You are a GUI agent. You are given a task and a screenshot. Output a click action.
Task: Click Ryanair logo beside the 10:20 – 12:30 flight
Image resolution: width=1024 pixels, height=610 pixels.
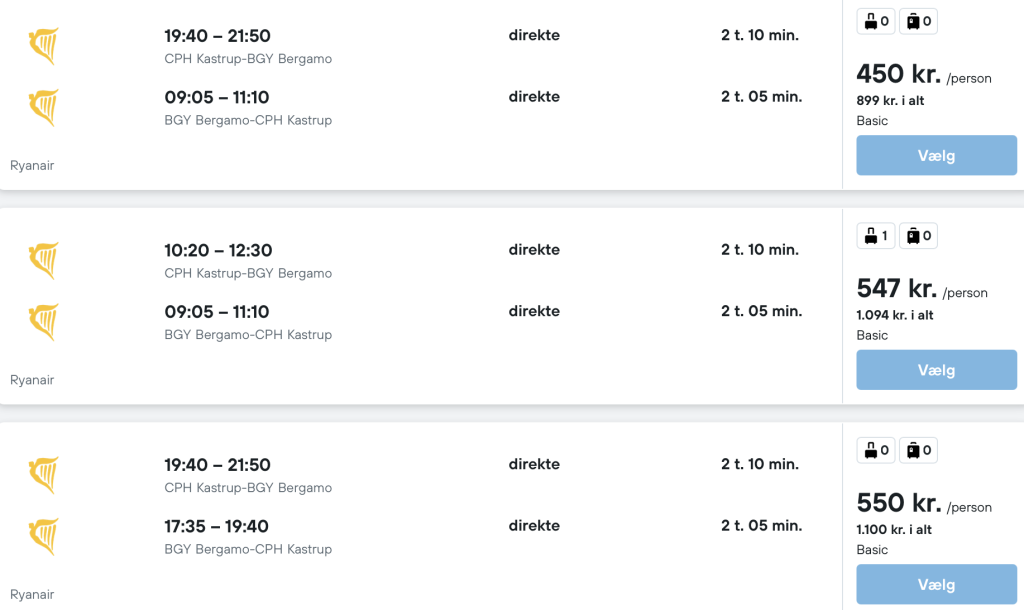(44, 260)
